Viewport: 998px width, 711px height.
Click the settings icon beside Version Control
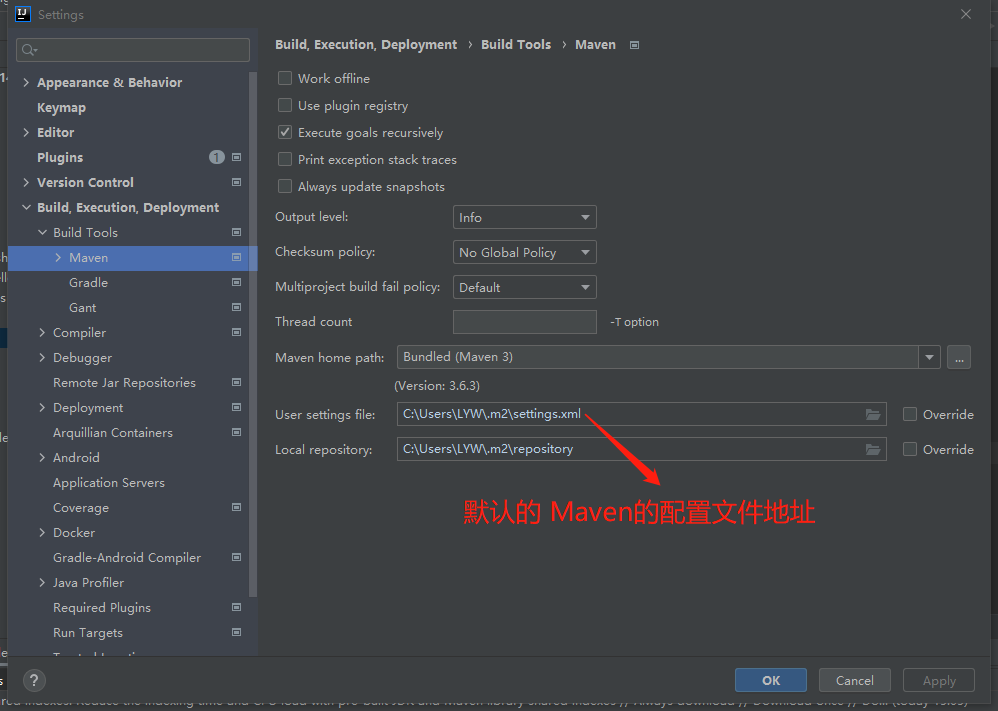tap(236, 182)
